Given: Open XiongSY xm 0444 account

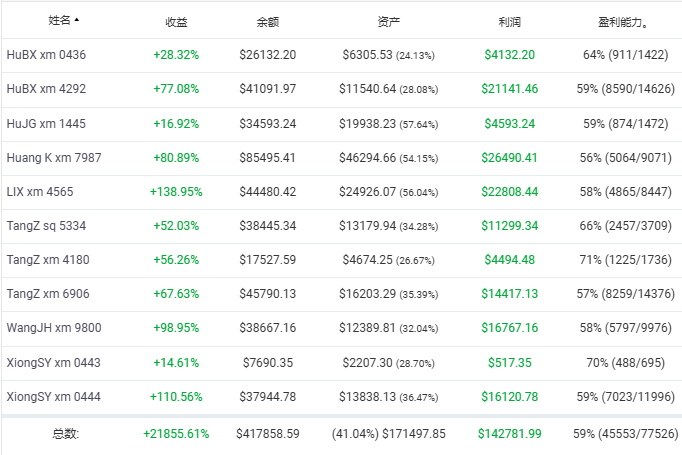Looking at the screenshot, I should [x=53, y=396].
